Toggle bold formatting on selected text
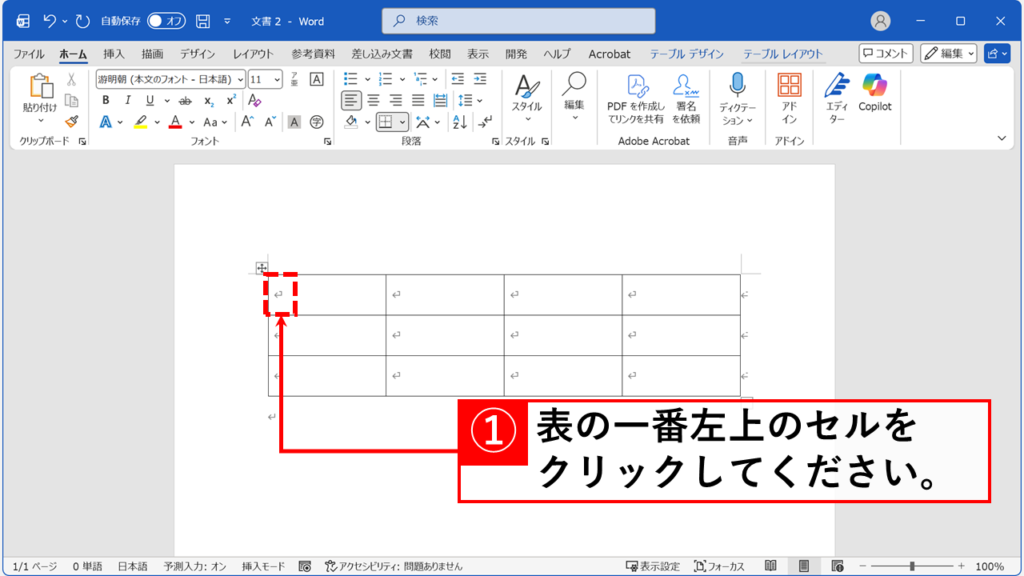The image size is (1024, 576). pos(106,100)
